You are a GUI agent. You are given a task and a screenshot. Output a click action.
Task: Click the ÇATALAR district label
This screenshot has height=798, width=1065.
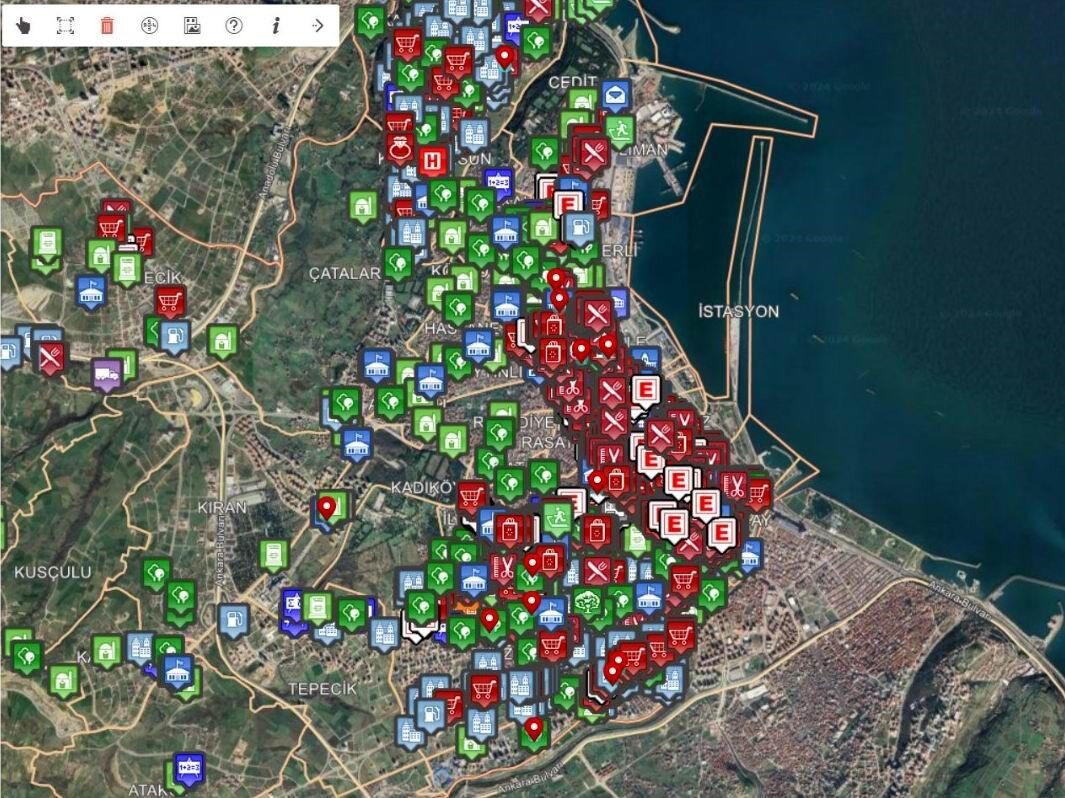(x=344, y=274)
